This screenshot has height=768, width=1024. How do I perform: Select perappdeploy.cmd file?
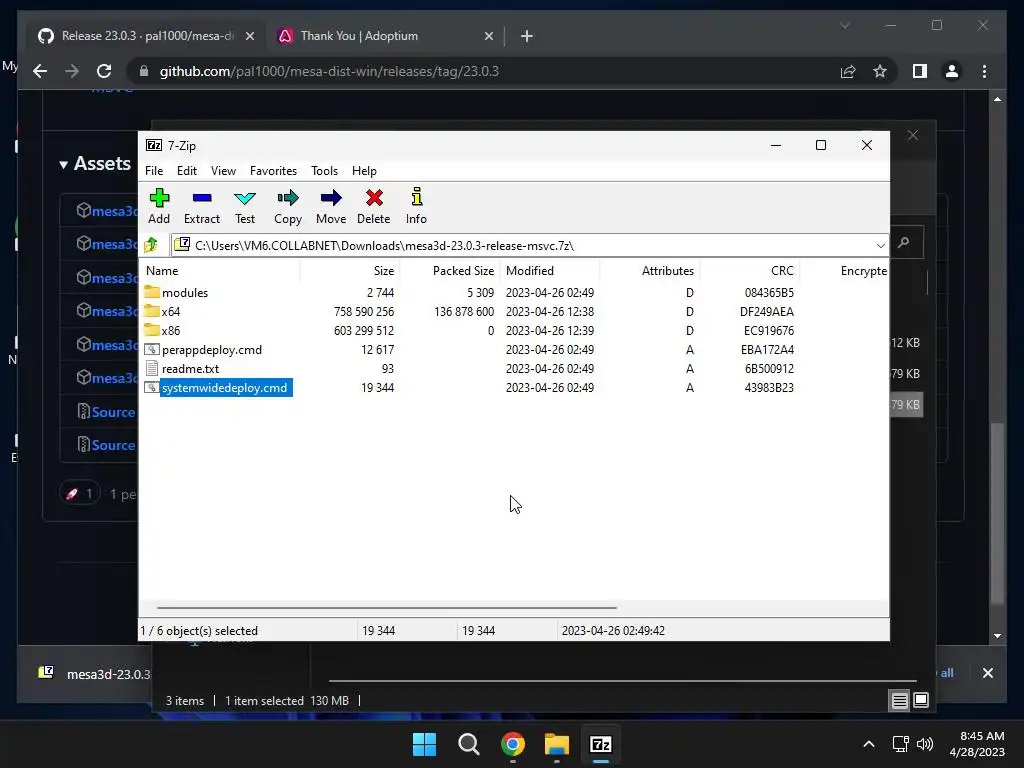click(203, 349)
